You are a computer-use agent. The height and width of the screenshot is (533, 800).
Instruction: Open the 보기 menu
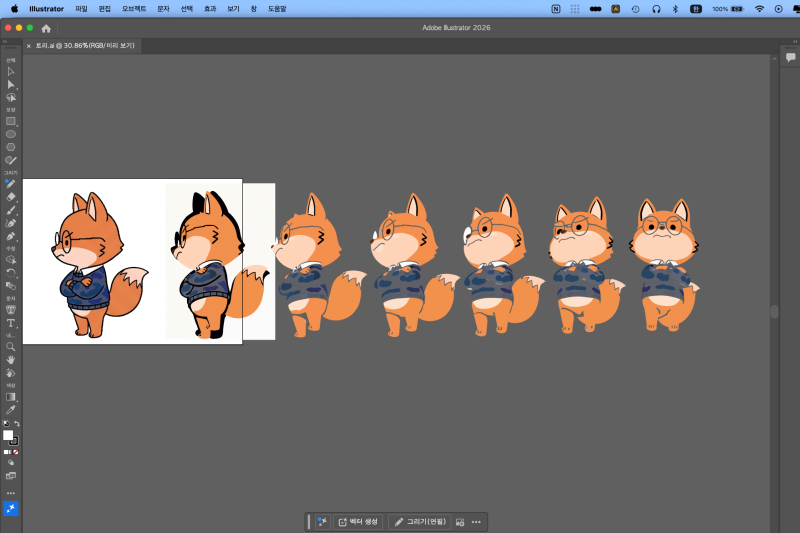[233, 9]
